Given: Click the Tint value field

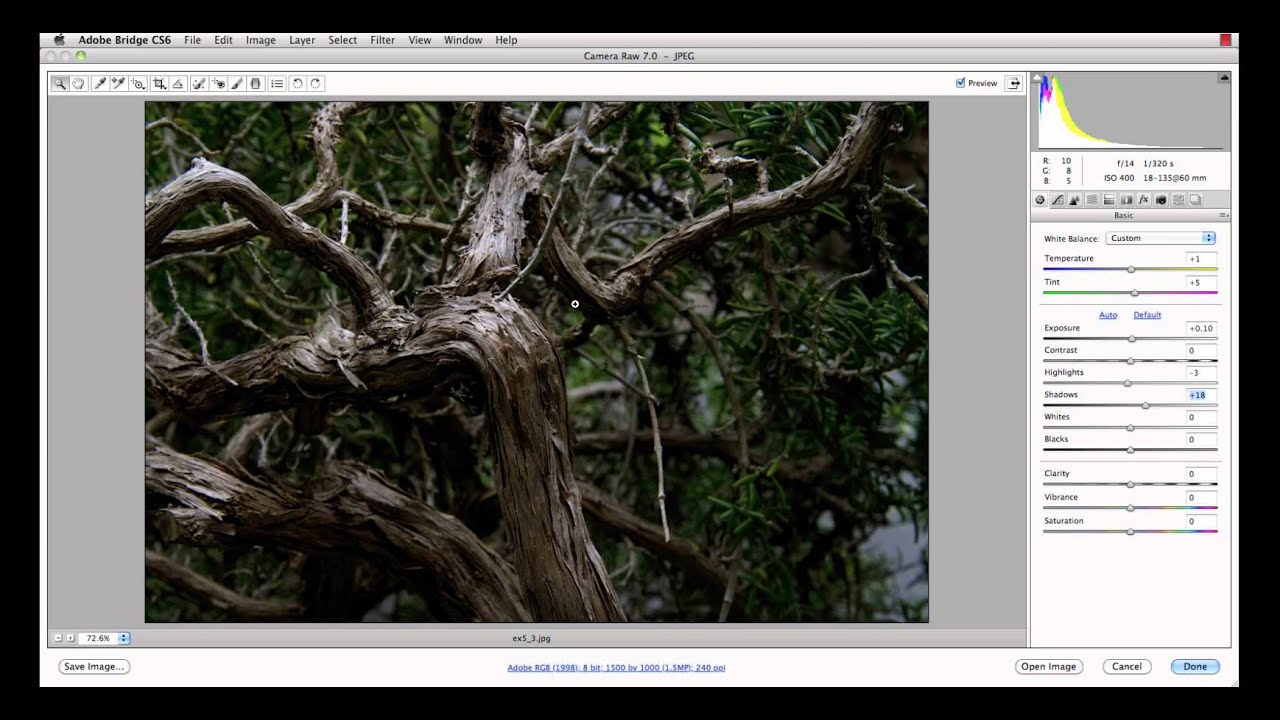Looking at the screenshot, I should pyautogui.click(x=1201, y=282).
